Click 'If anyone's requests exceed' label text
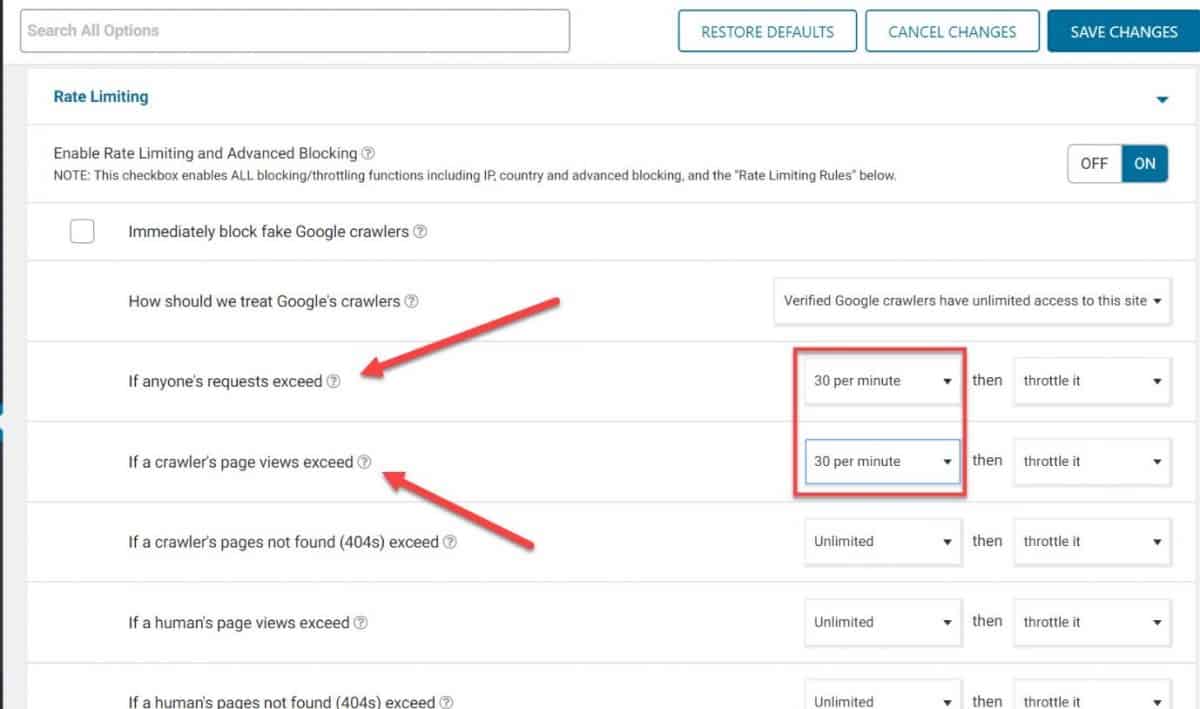This screenshot has height=709, width=1200. click(x=225, y=381)
